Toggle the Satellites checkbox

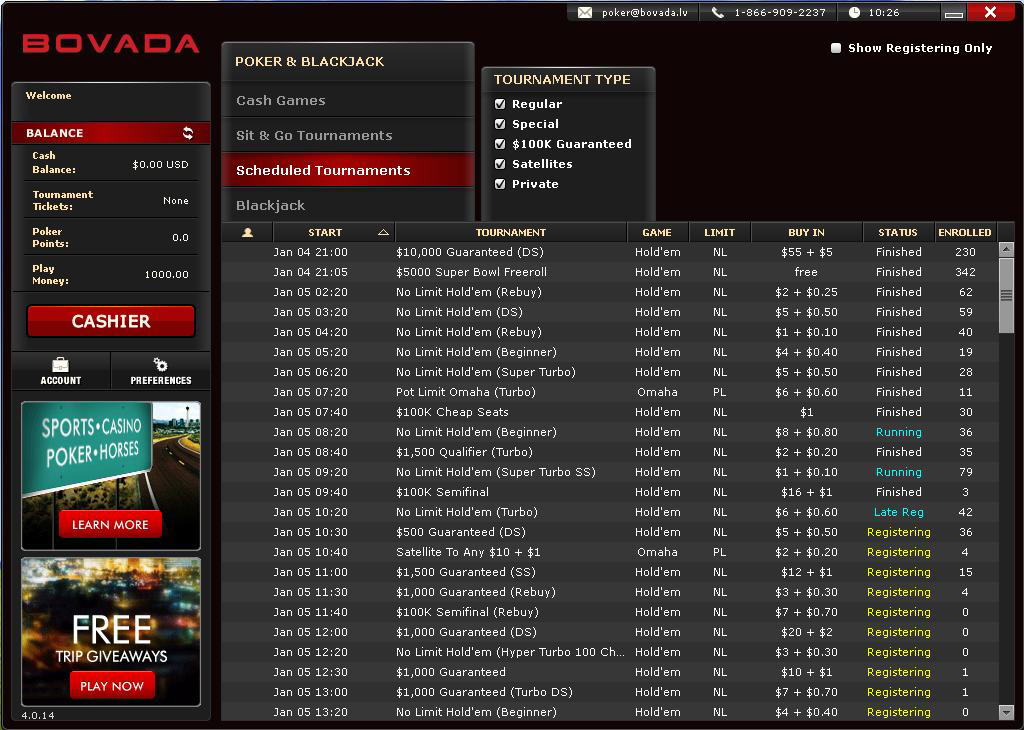pyautogui.click(x=500, y=164)
